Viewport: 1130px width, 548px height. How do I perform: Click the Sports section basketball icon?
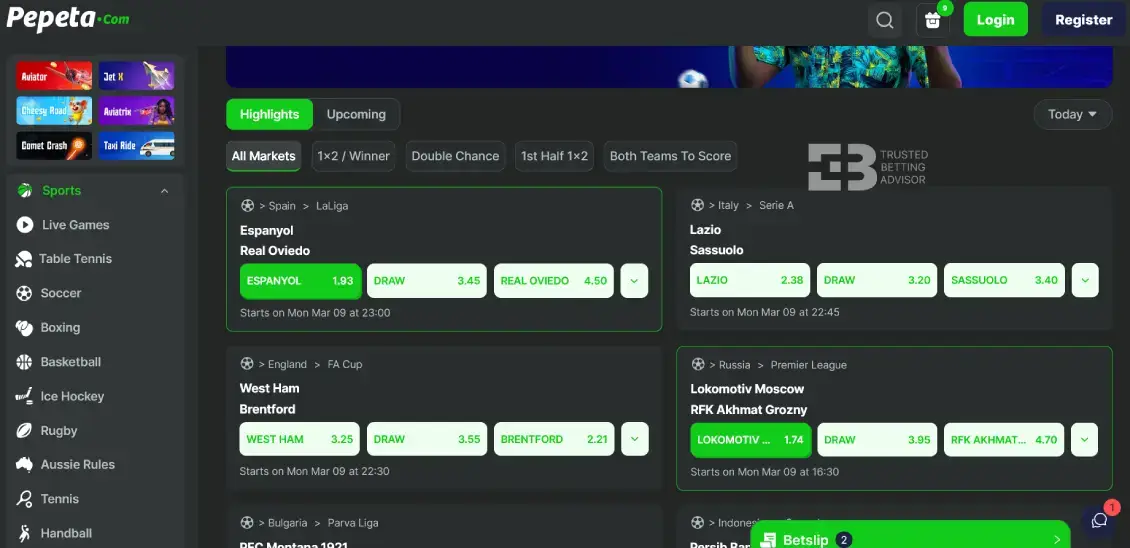[x=25, y=190]
